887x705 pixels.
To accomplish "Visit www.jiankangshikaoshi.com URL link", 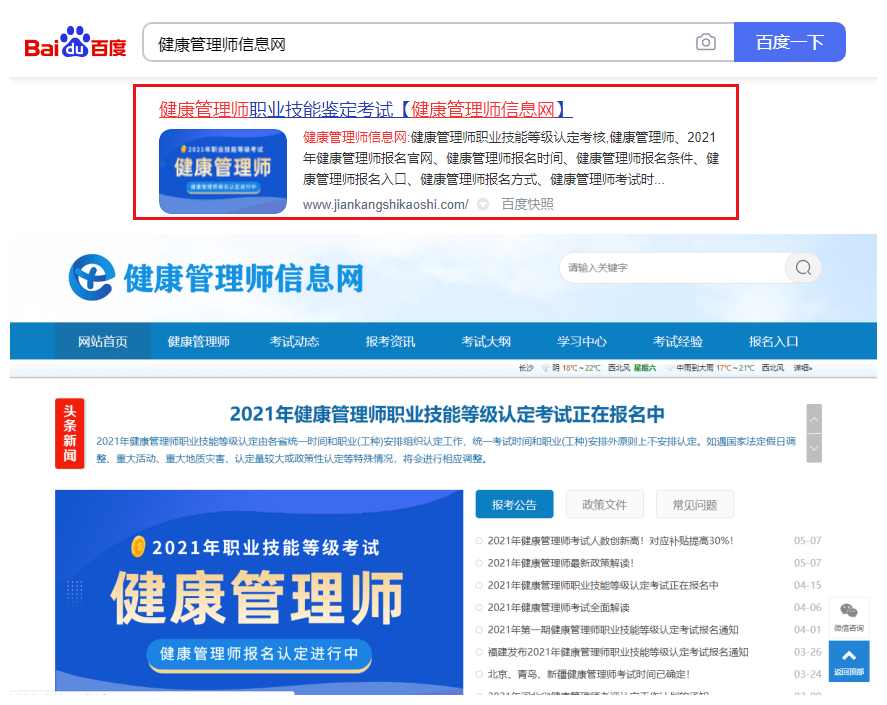I will (x=385, y=204).
